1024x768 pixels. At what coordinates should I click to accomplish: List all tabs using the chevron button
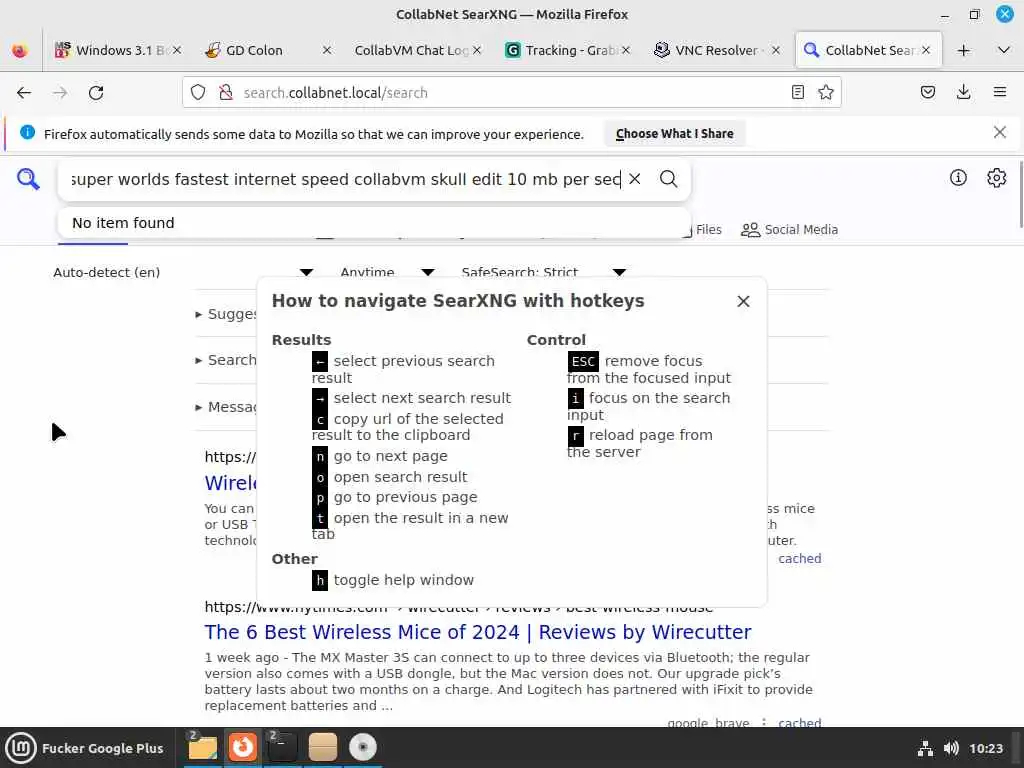(1004, 50)
